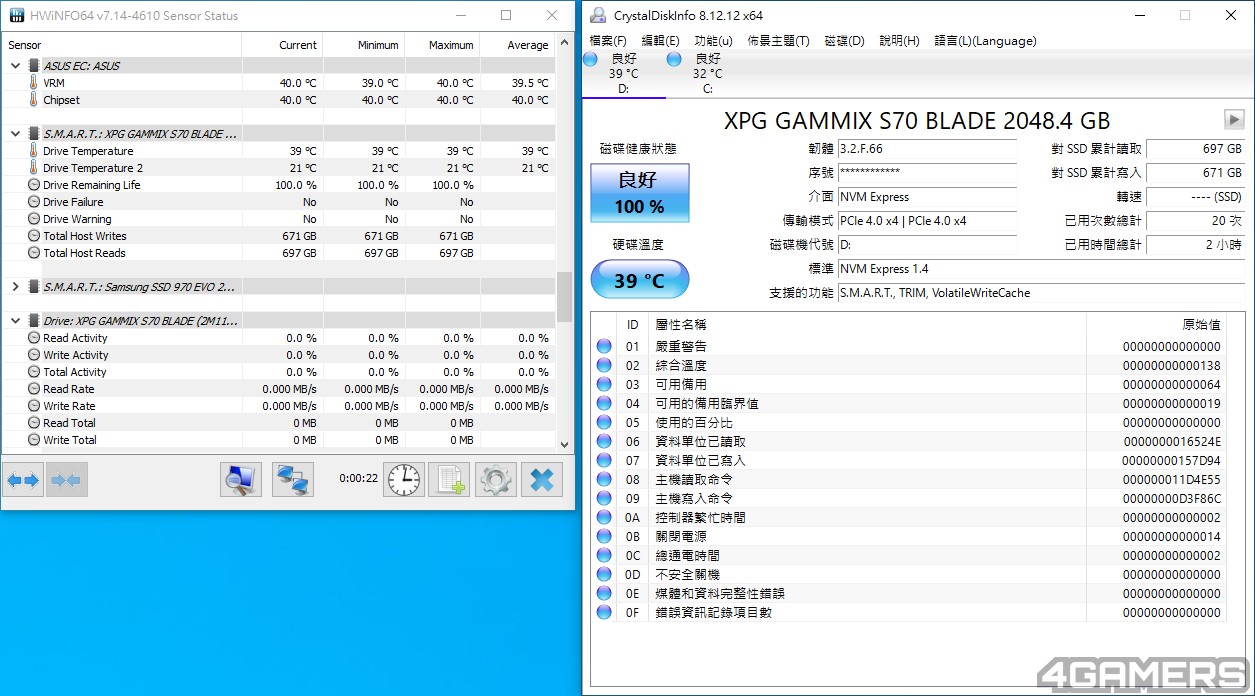Click the interface field showing NVM Express
This screenshot has height=696, width=1255.
coord(927,197)
